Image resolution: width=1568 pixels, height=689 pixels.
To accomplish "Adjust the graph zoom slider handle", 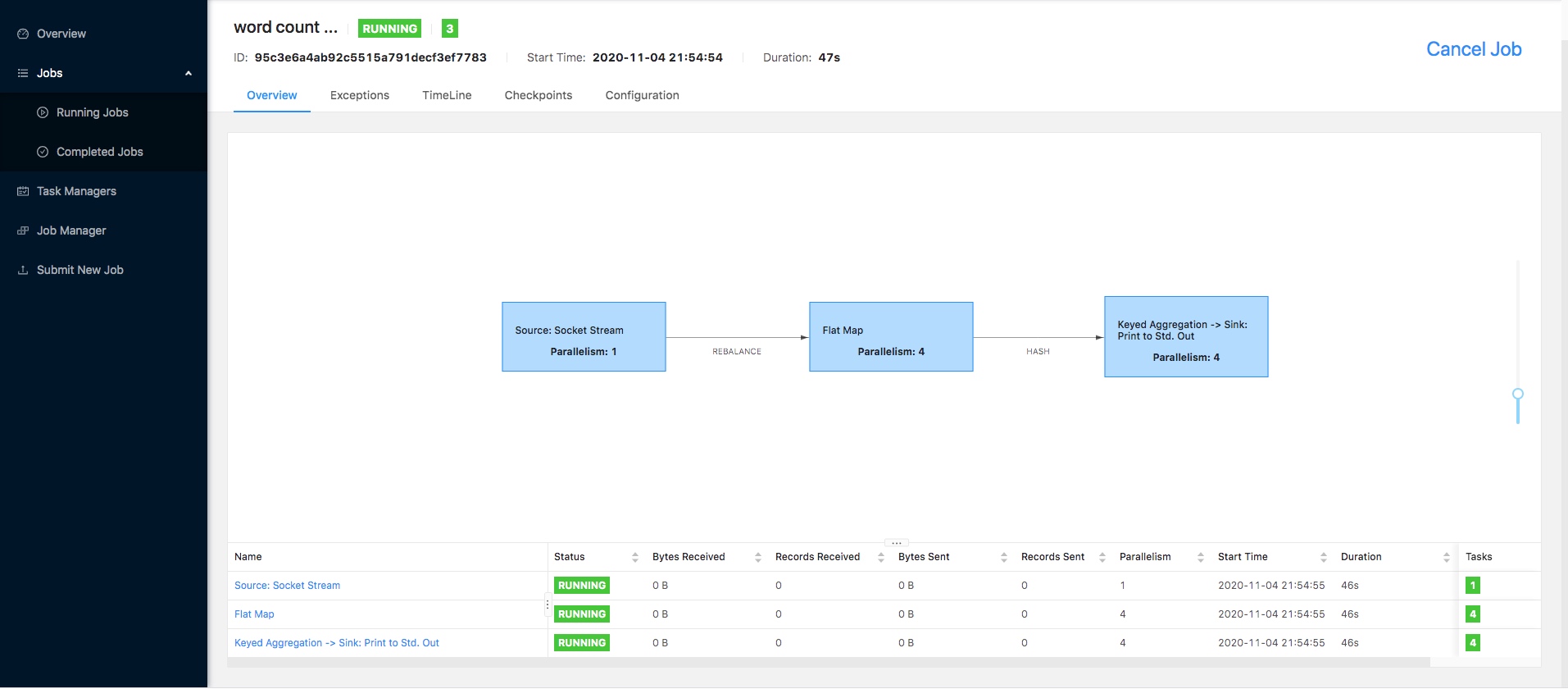I will pyautogui.click(x=1518, y=394).
